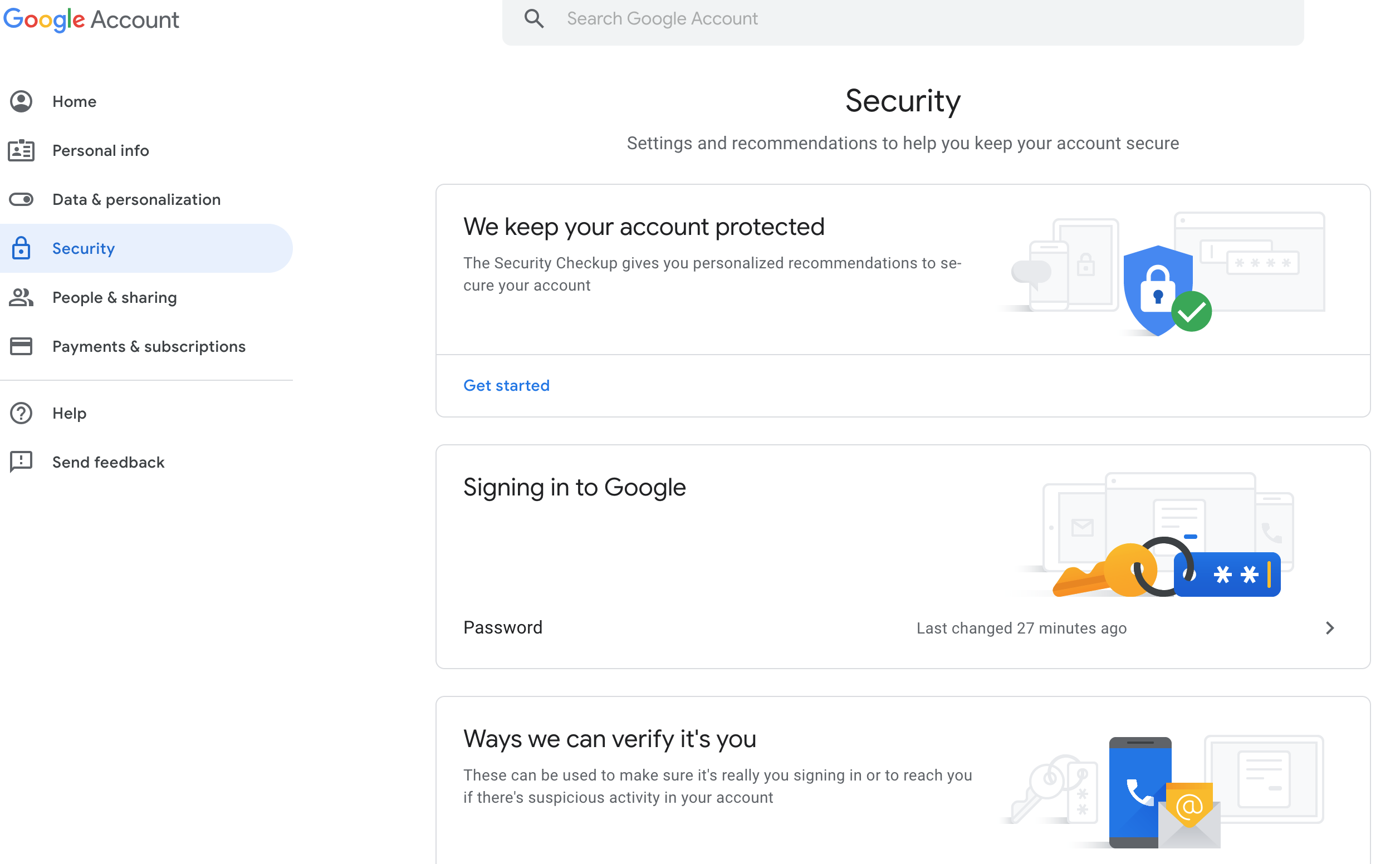The height and width of the screenshot is (864, 1400).
Task: Click the Google Account logo
Action: coord(91,19)
